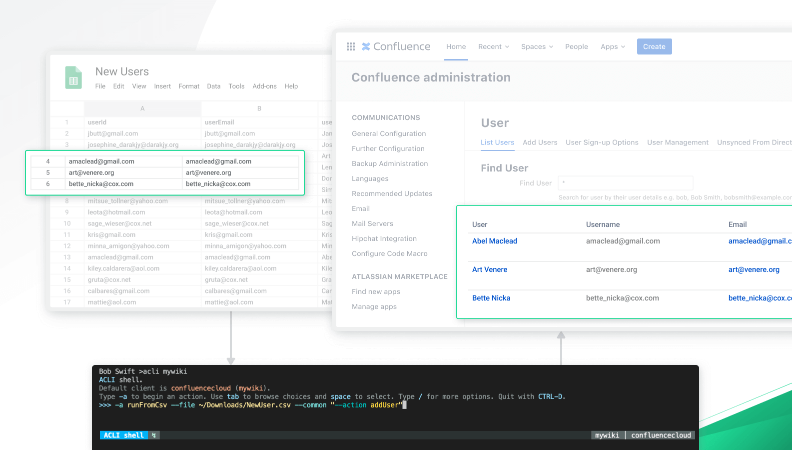Open the app switcher grid icon

351,46
